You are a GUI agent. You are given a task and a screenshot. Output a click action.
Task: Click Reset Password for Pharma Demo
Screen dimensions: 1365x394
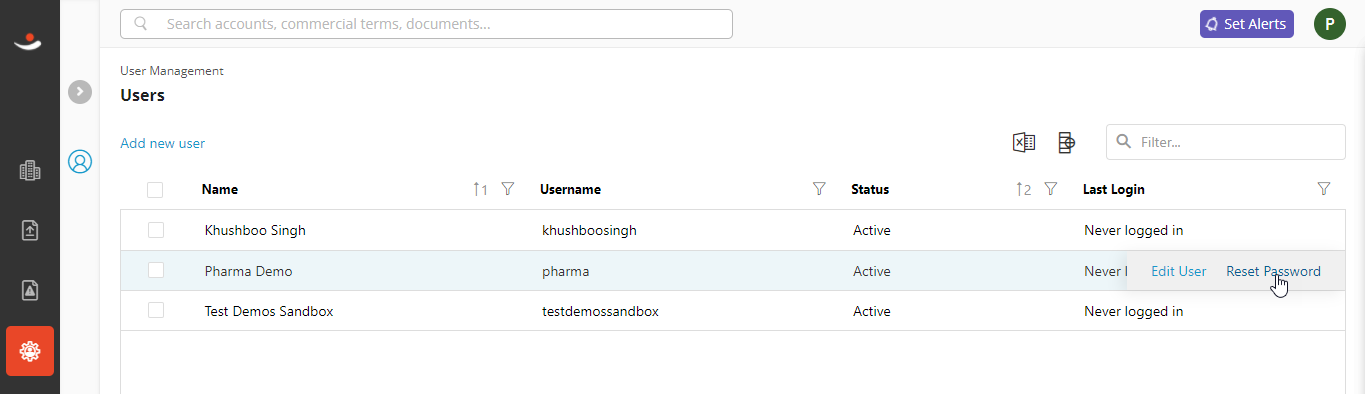click(x=1273, y=271)
